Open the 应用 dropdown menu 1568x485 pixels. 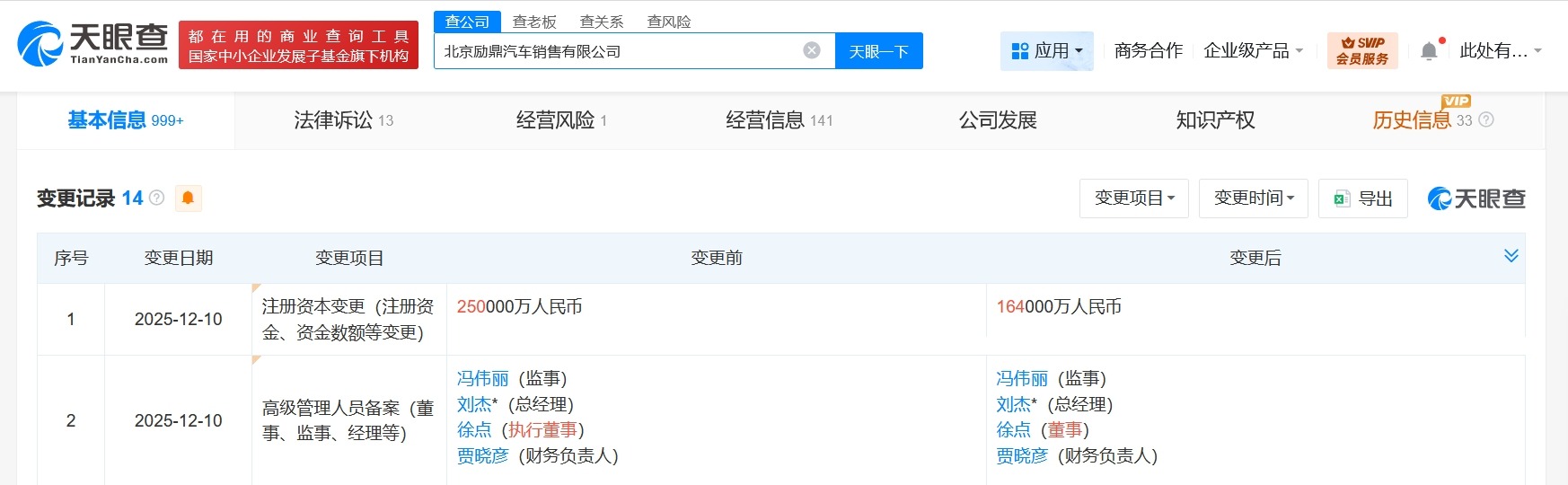(1047, 51)
